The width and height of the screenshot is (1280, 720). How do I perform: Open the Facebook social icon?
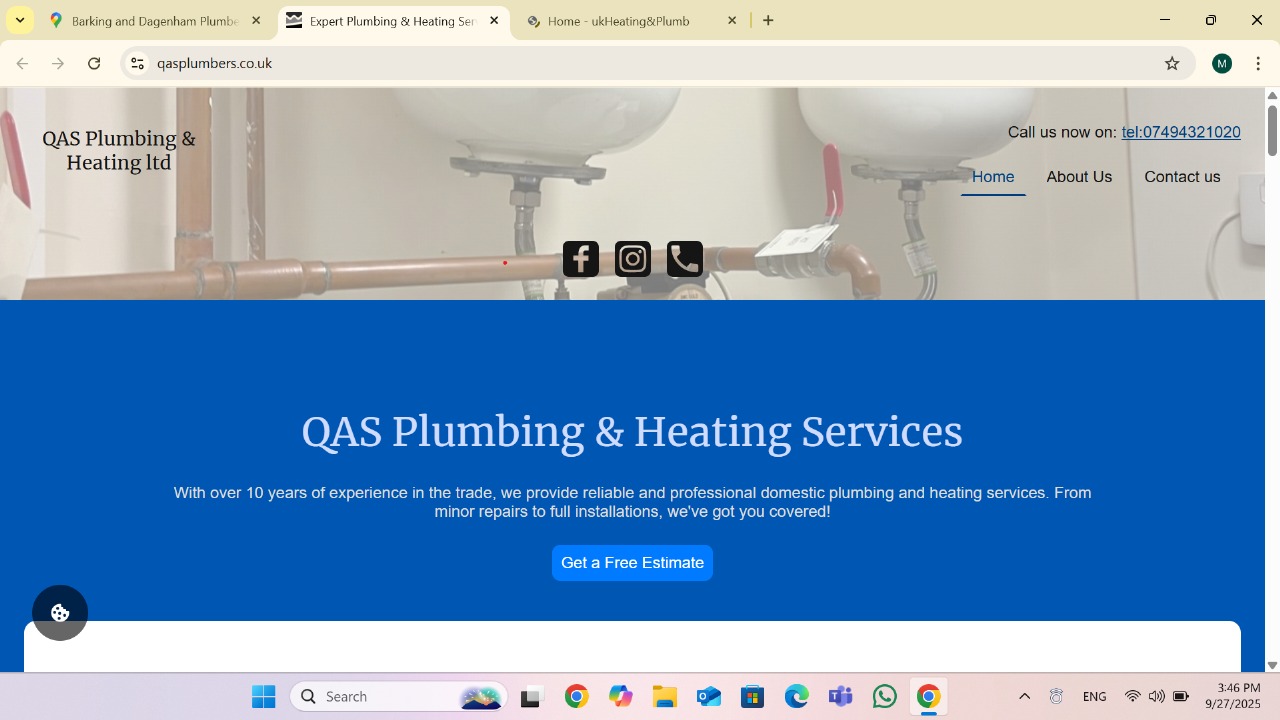click(581, 259)
